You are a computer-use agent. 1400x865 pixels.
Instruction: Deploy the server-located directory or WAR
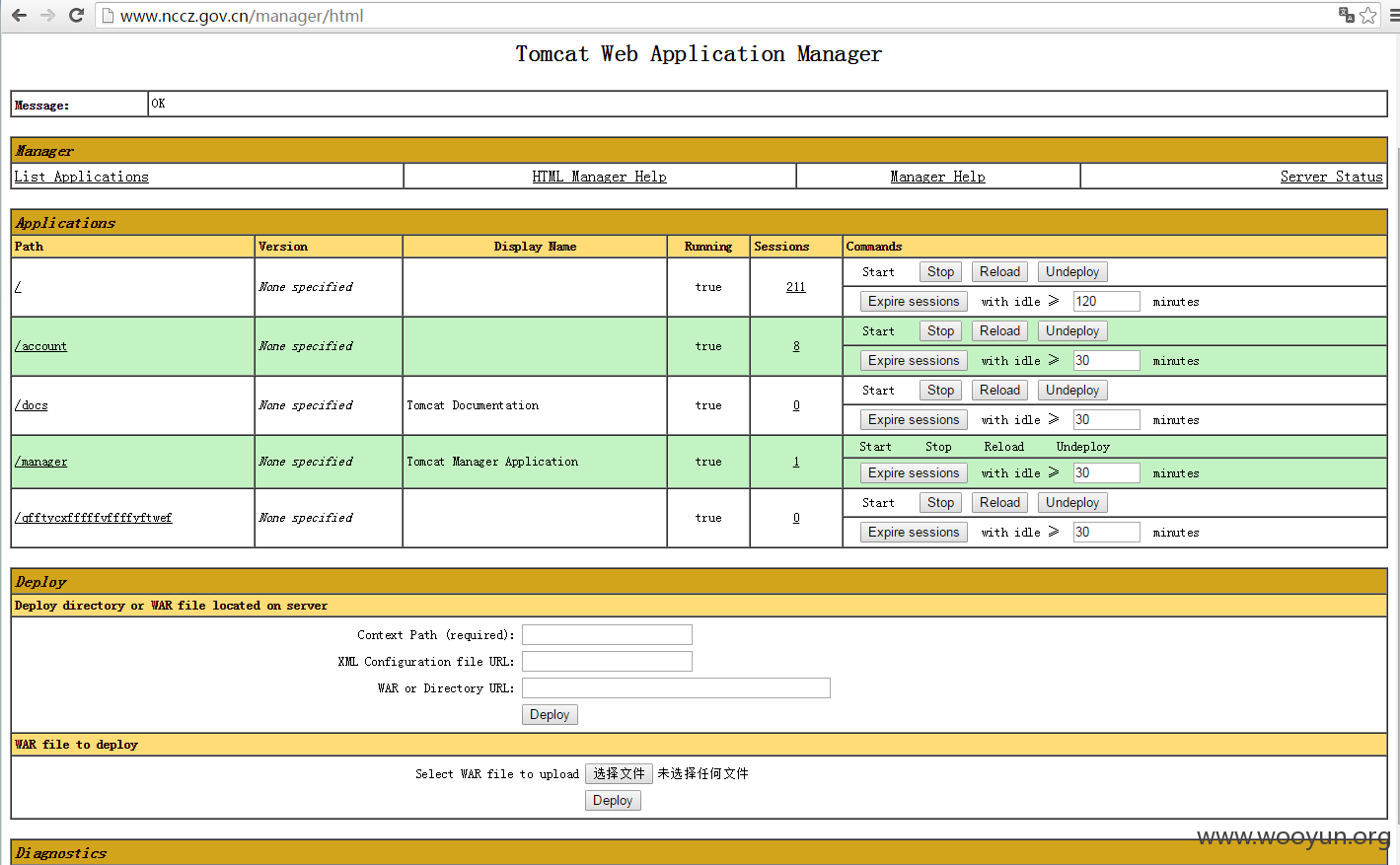point(550,715)
